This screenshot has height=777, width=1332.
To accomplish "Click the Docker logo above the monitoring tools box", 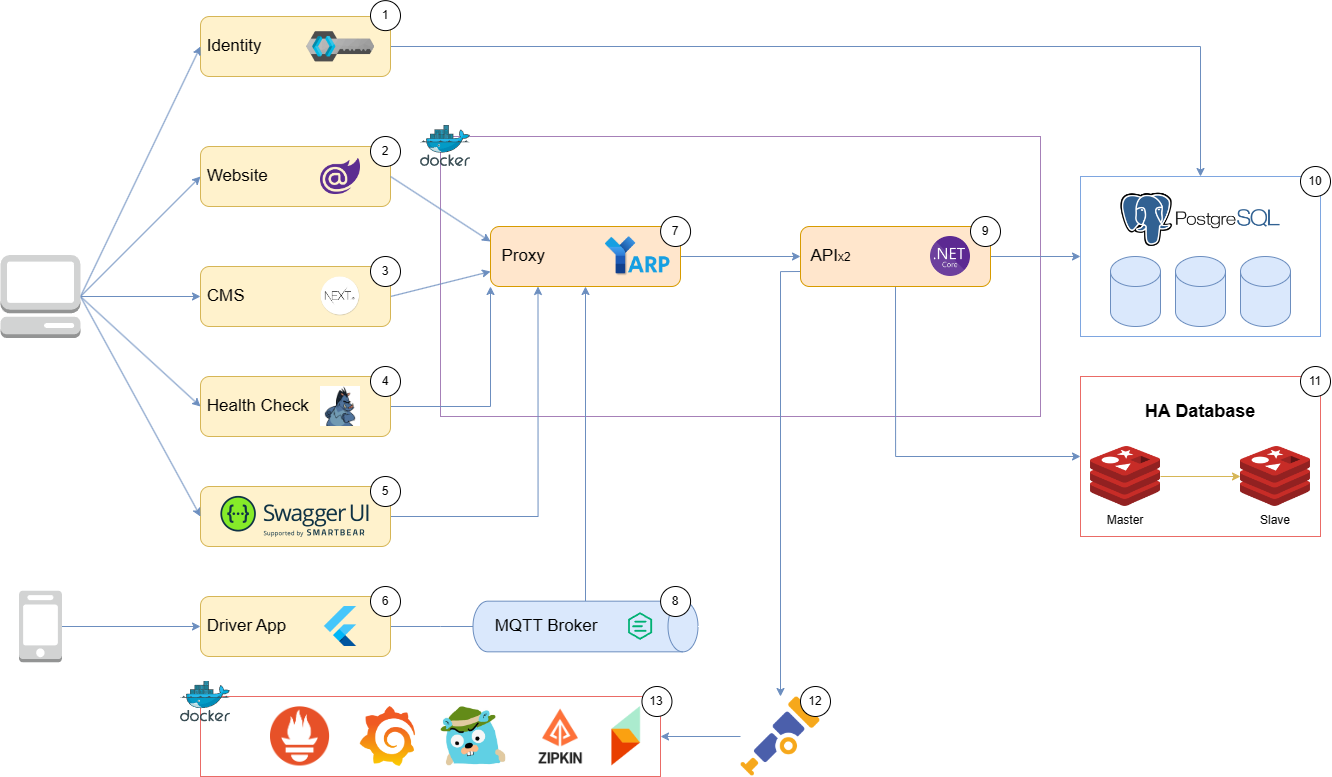I will point(205,703).
